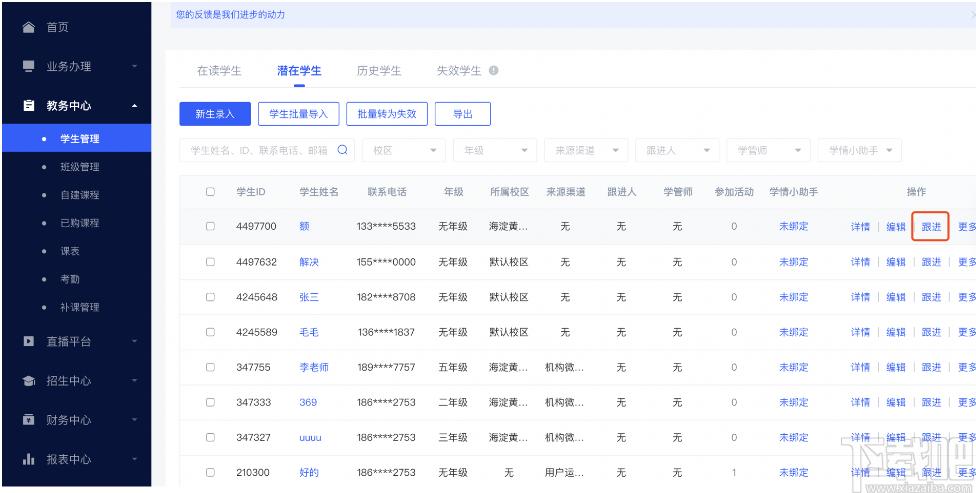The width and height of the screenshot is (976, 493).
Task: Open 考勤 in the sidebar
Action: click(70, 279)
